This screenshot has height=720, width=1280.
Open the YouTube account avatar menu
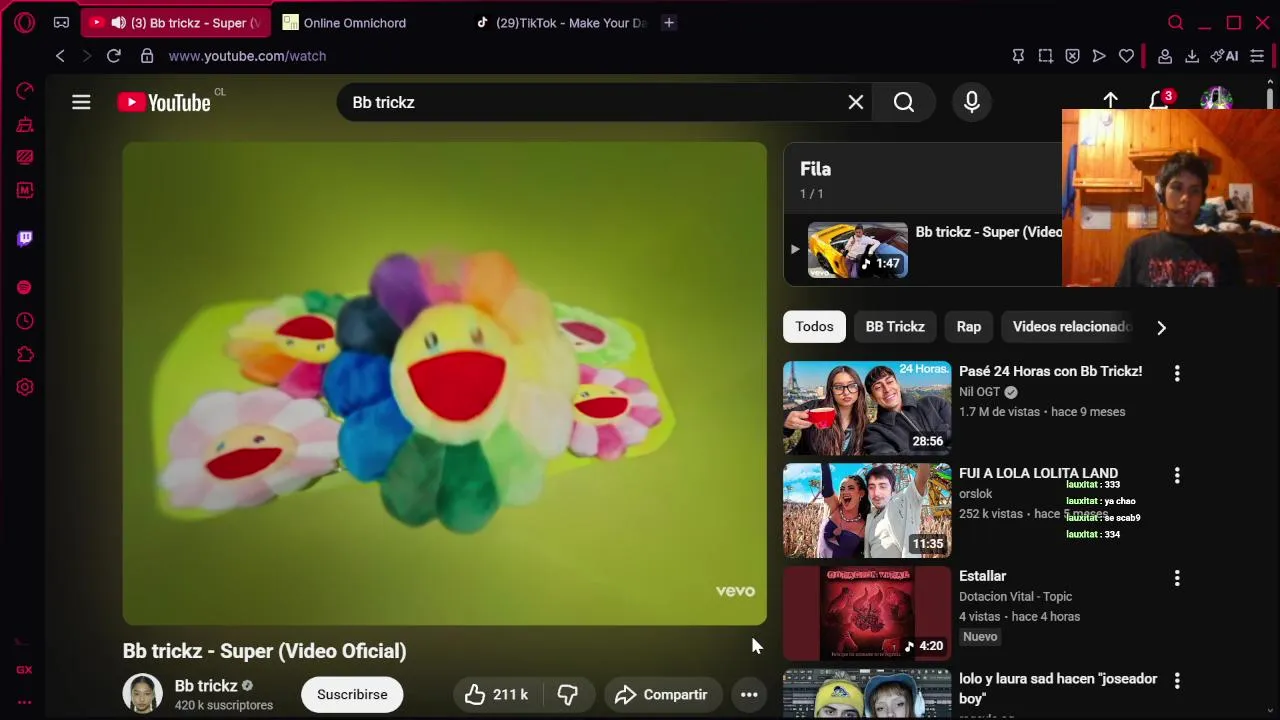pos(1216,98)
